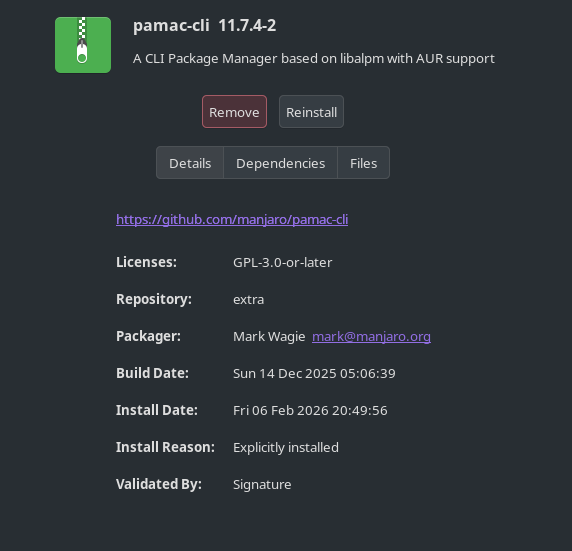Click the Repository label
The width and height of the screenshot is (572, 551).
154,299
